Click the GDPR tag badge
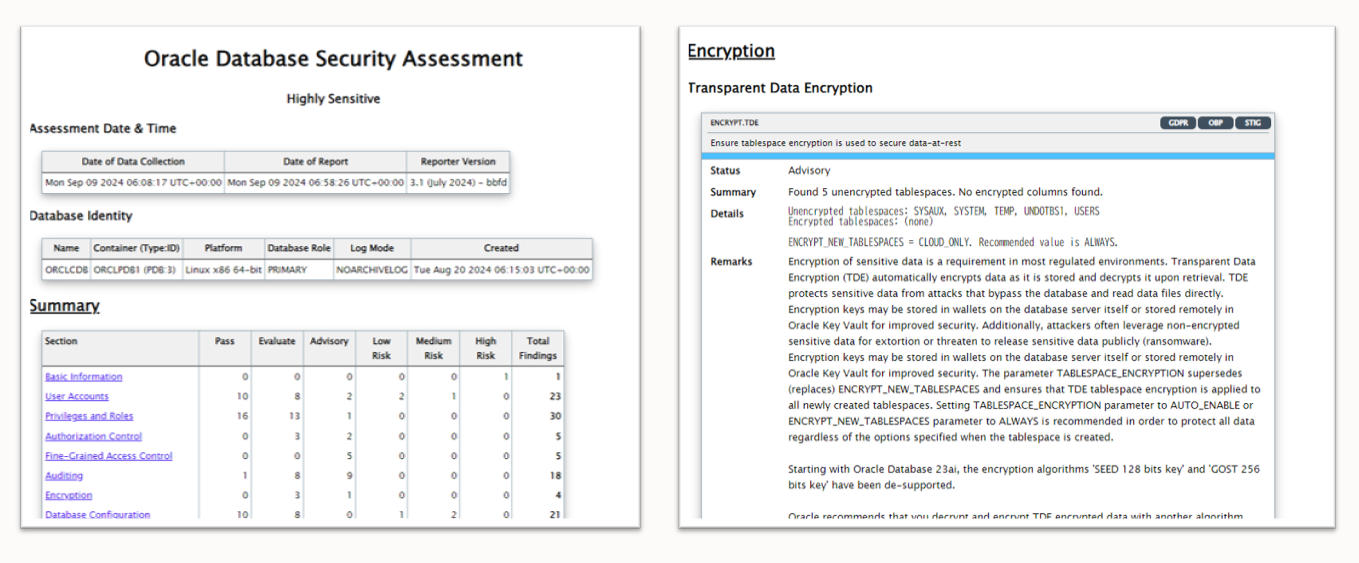The height and width of the screenshot is (563, 1359). click(1178, 123)
